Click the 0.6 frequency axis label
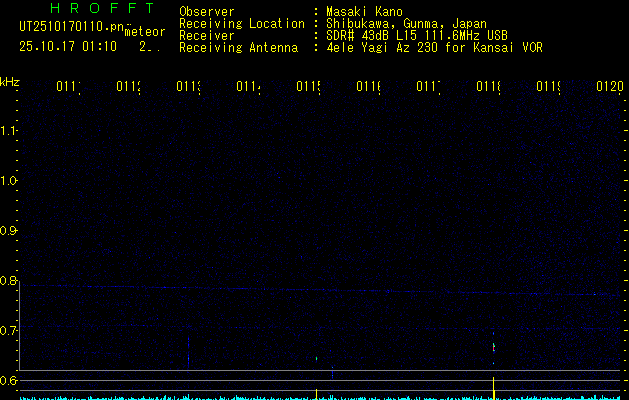Viewport: 629px width, 400px height. [10, 381]
